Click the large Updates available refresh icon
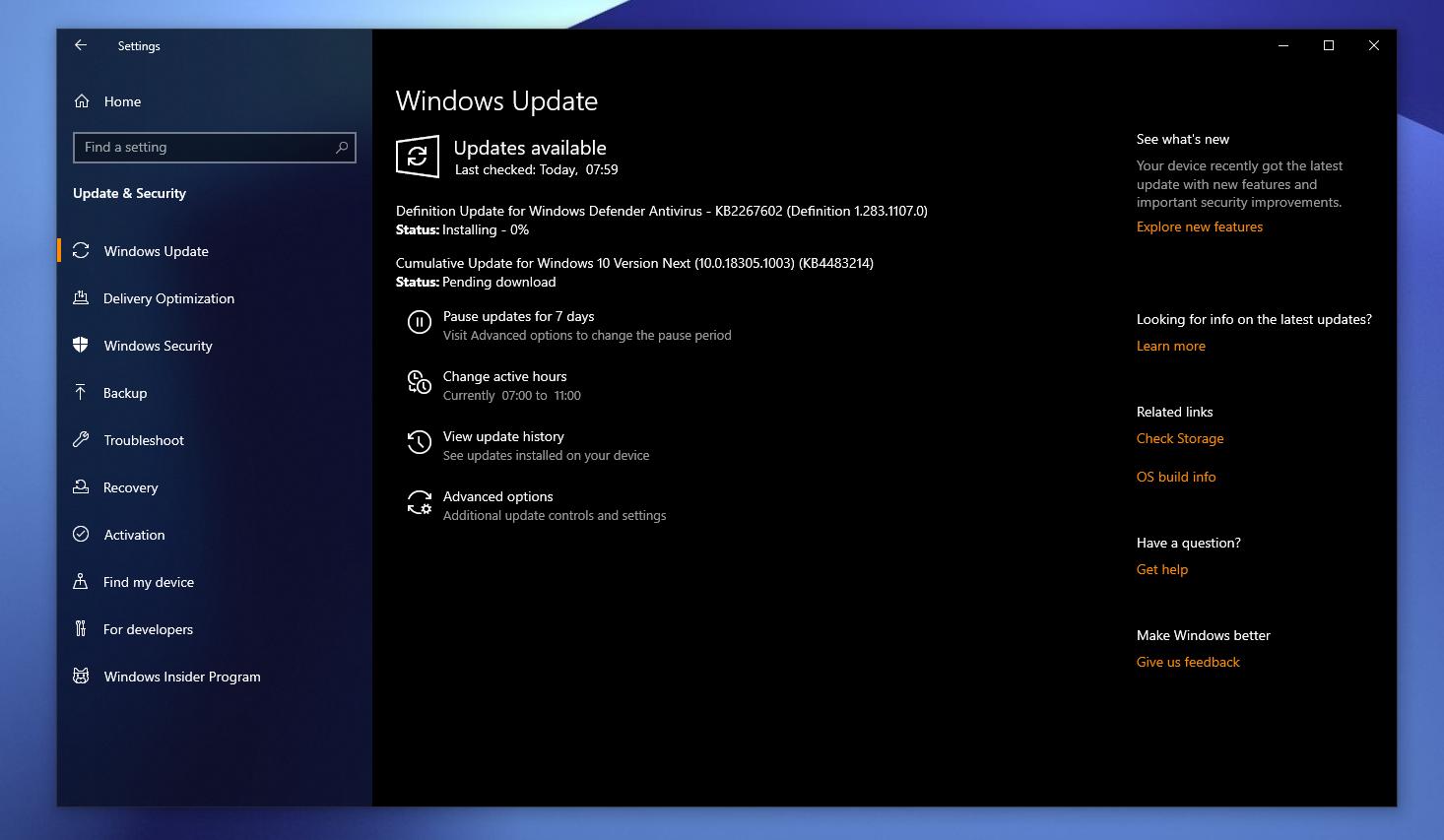1444x840 pixels. (x=418, y=157)
